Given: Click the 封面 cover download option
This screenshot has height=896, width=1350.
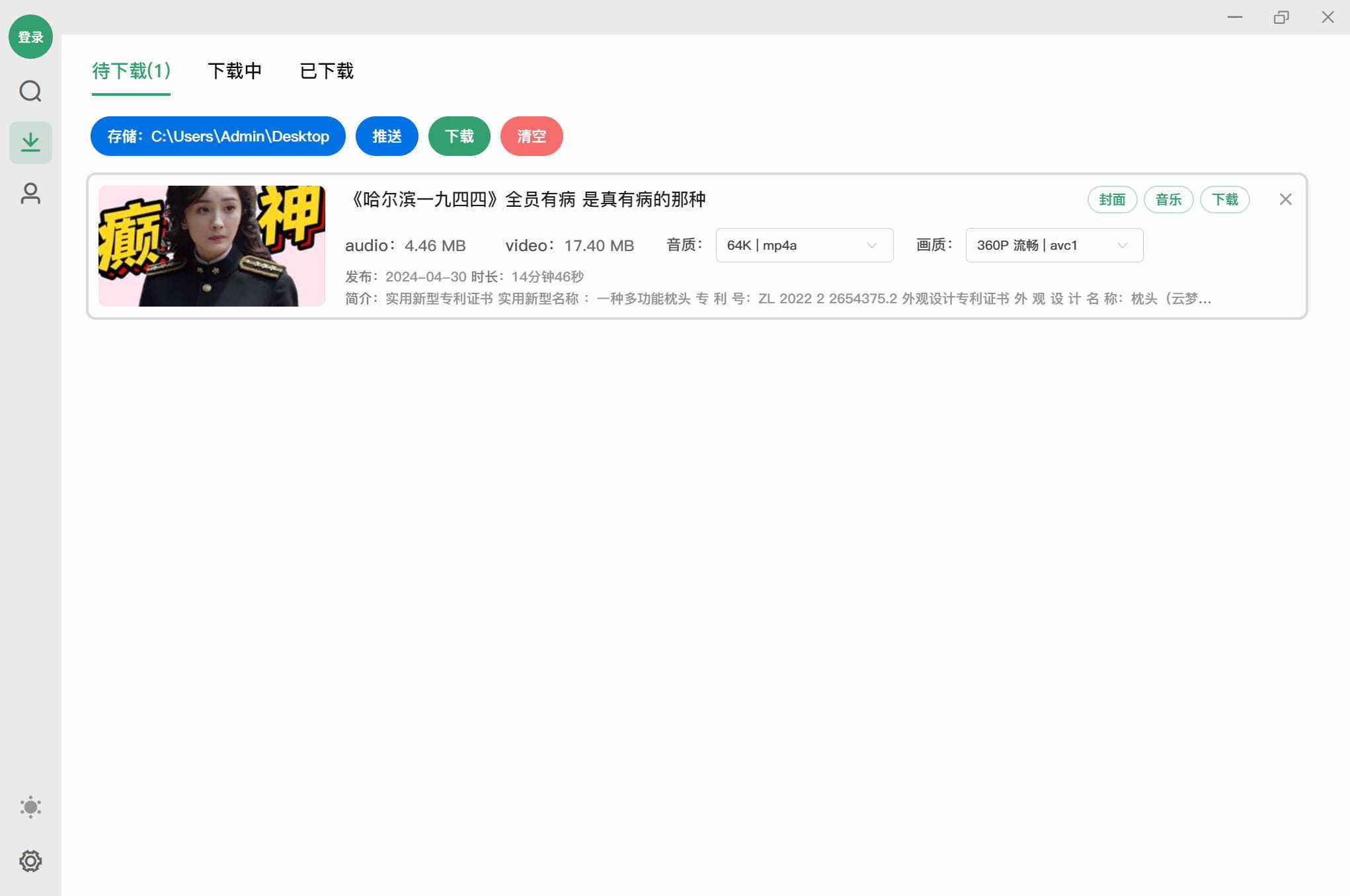Looking at the screenshot, I should pyautogui.click(x=1112, y=199).
